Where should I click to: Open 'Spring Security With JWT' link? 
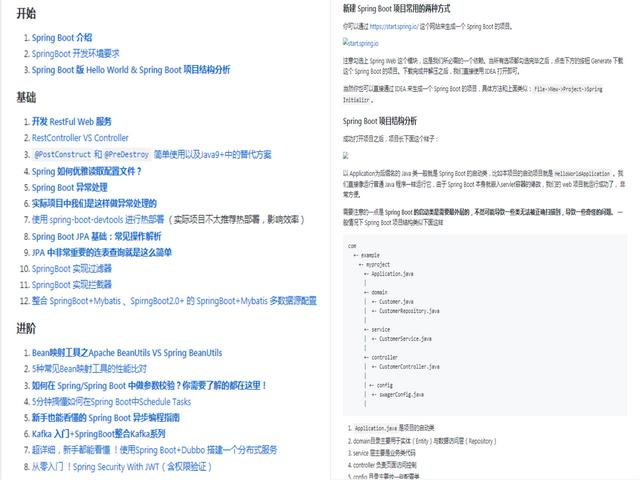pos(122,467)
